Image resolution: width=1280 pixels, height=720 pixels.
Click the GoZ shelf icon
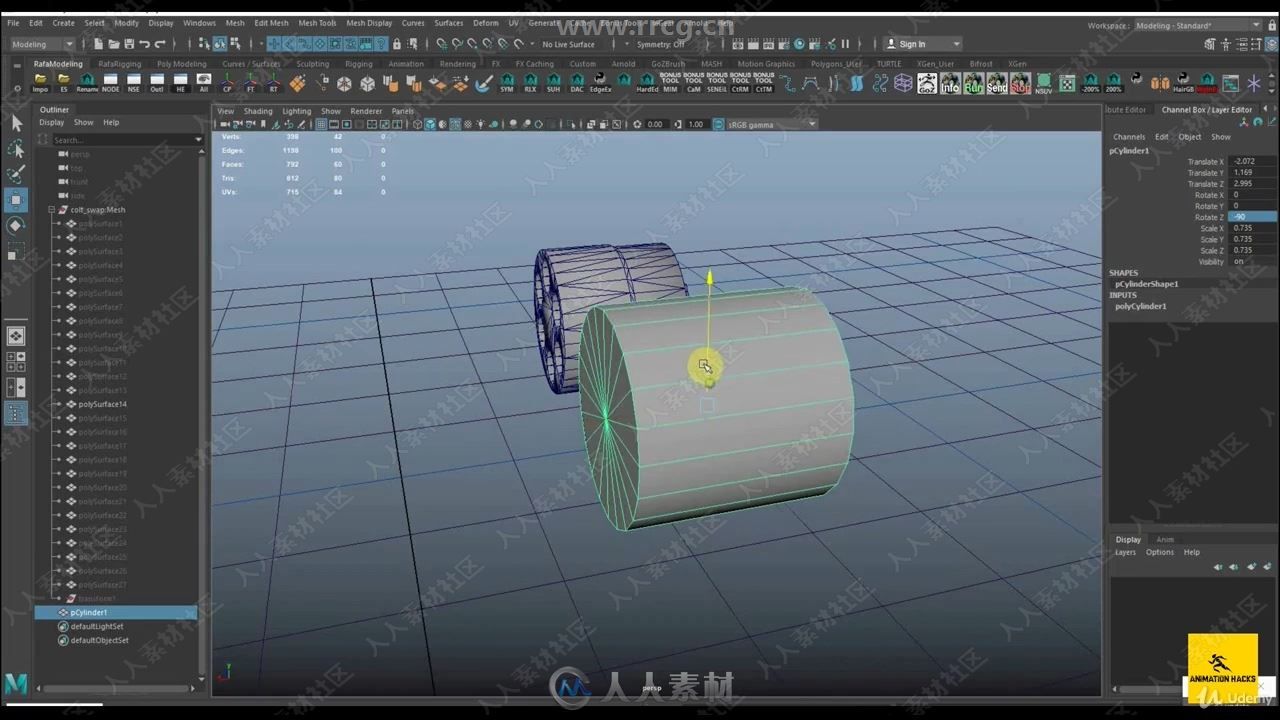(x=927, y=83)
